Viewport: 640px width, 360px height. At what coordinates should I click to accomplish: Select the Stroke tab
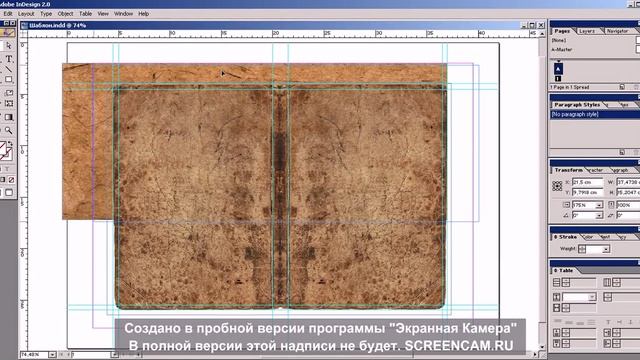tap(566, 237)
